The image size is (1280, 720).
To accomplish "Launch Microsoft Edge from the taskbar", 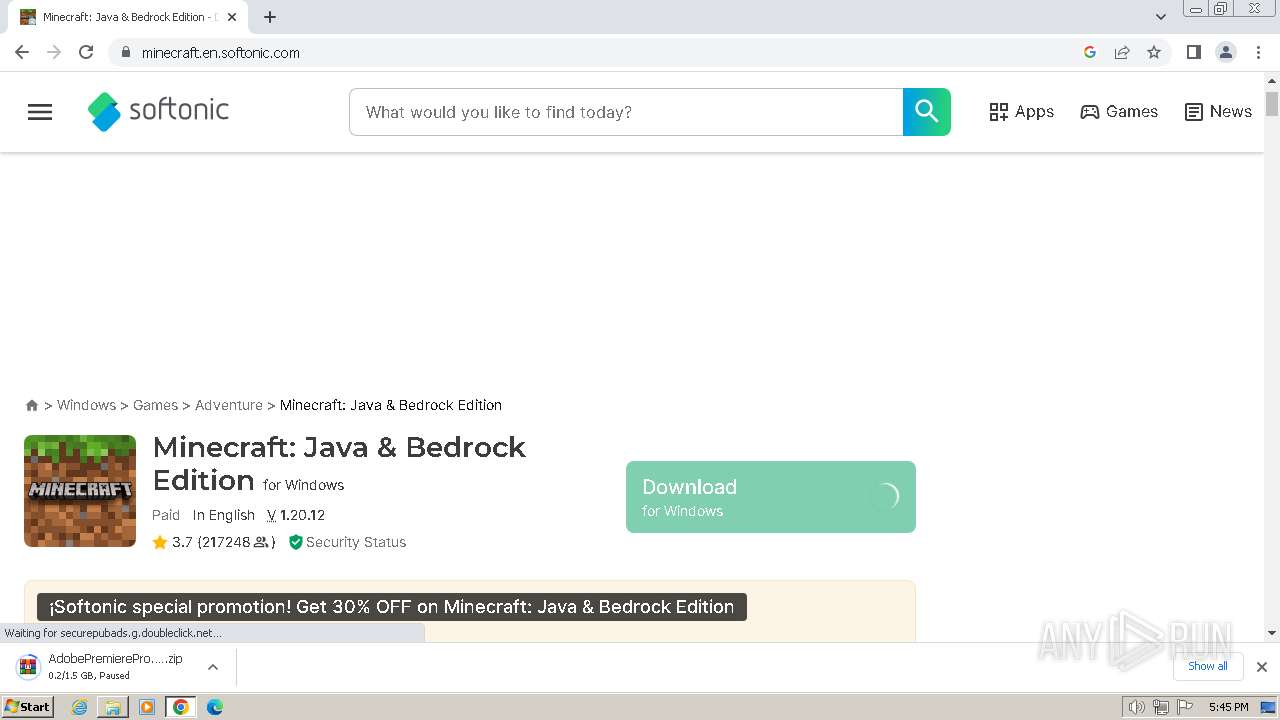I will point(215,707).
